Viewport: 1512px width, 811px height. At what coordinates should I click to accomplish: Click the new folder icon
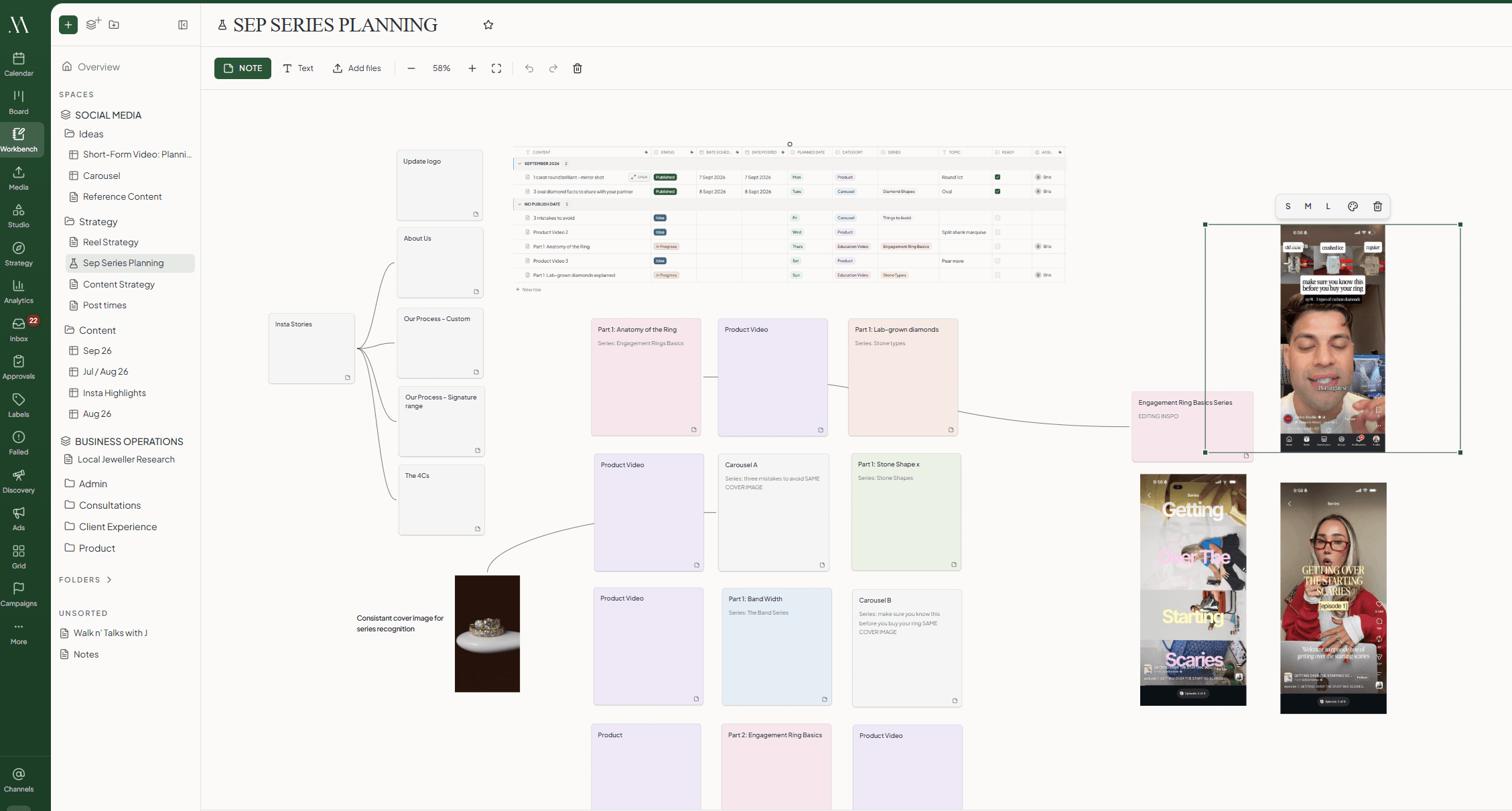tap(114, 25)
